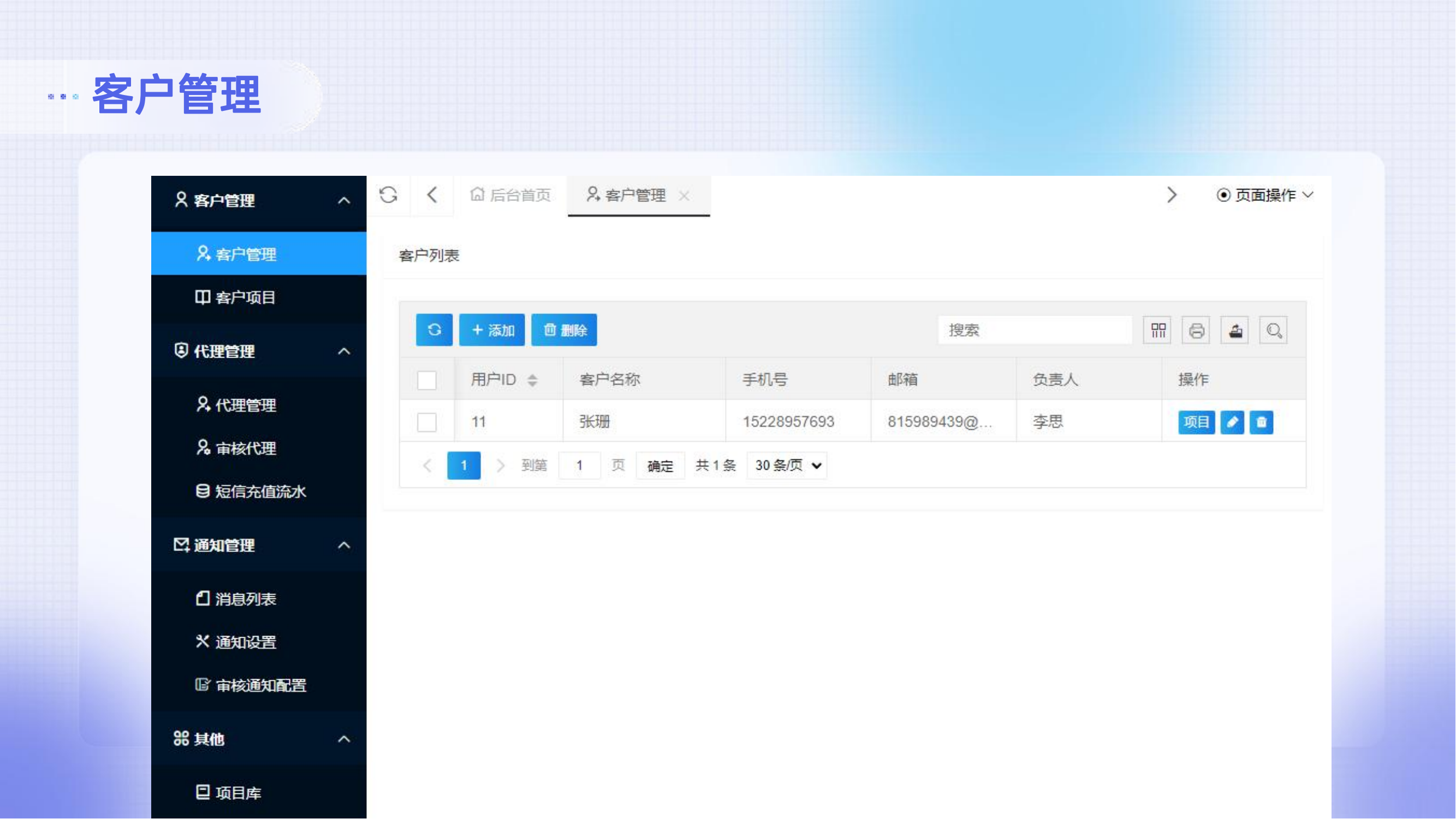The image size is (1456, 819).
Task: Open 审核代理 in the sidebar
Action: [259, 448]
